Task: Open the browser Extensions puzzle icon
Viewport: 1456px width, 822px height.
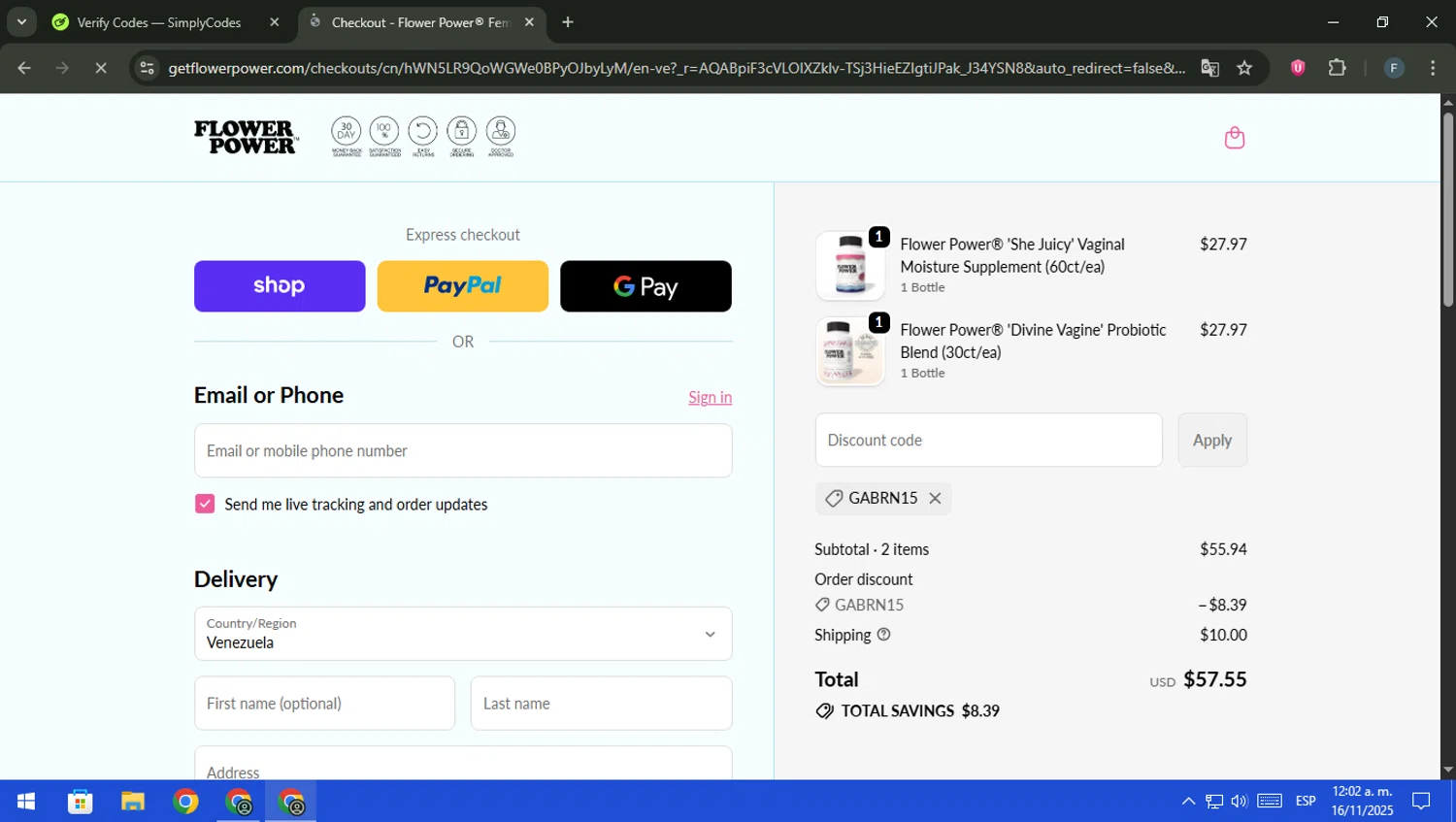Action: [1338, 68]
